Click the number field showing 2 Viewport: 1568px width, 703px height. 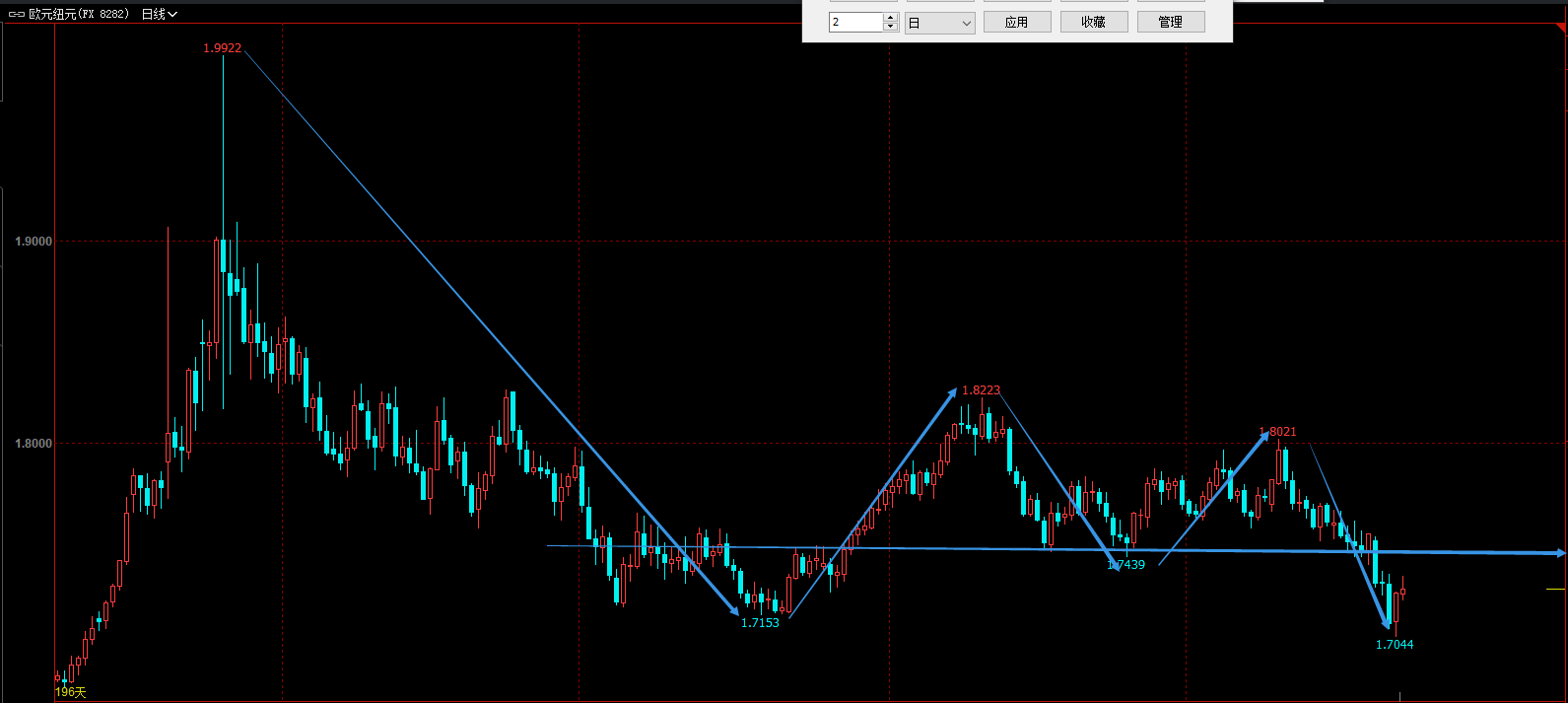(855, 22)
